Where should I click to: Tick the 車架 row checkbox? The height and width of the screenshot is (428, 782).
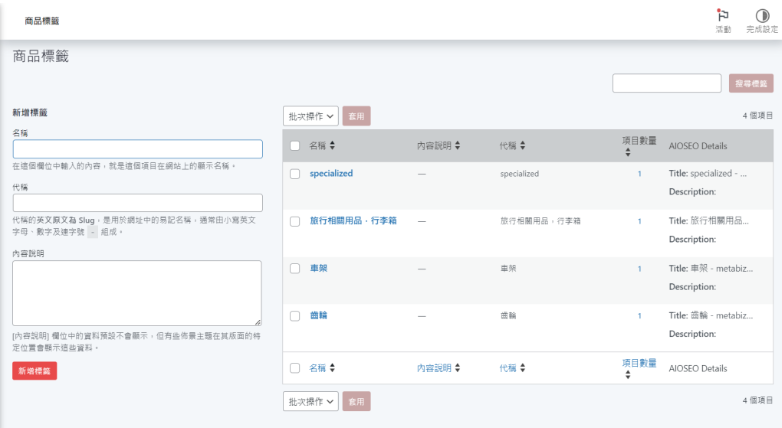pyautogui.click(x=295, y=268)
